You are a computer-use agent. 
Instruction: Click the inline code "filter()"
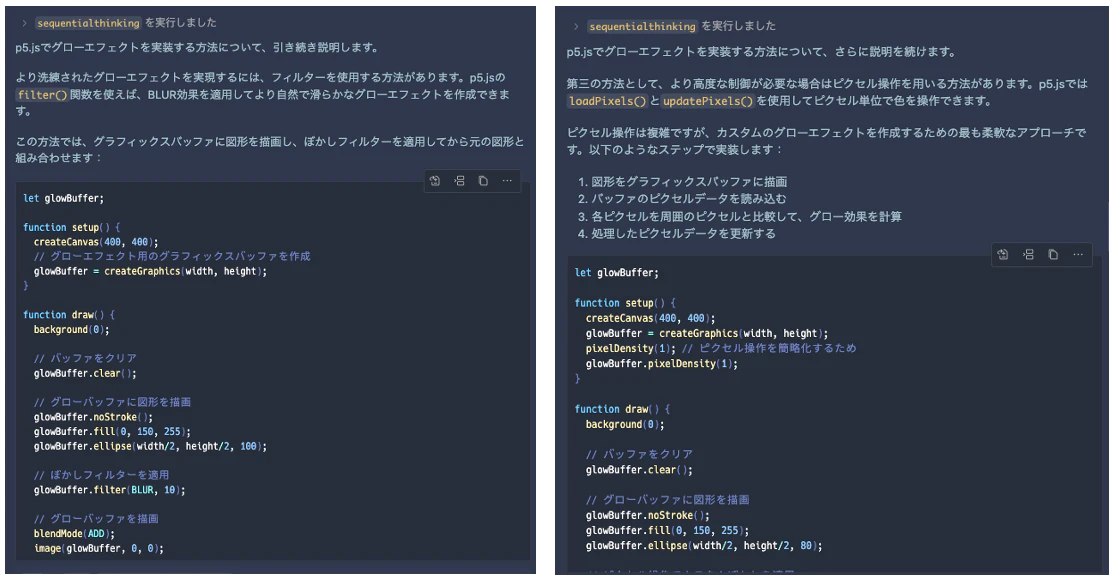[x=42, y=95]
